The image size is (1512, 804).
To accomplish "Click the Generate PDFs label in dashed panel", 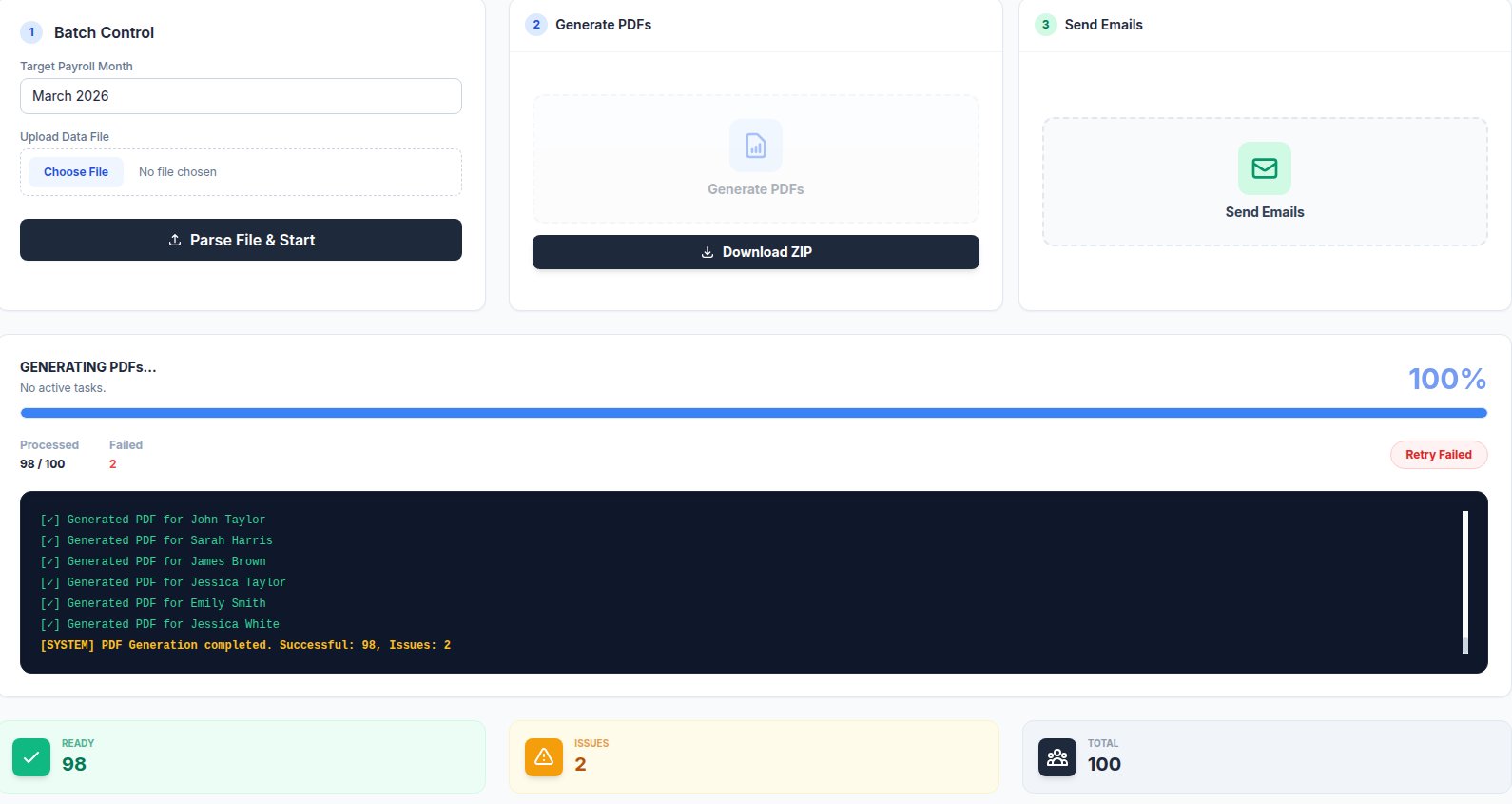I will pyautogui.click(x=756, y=189).
